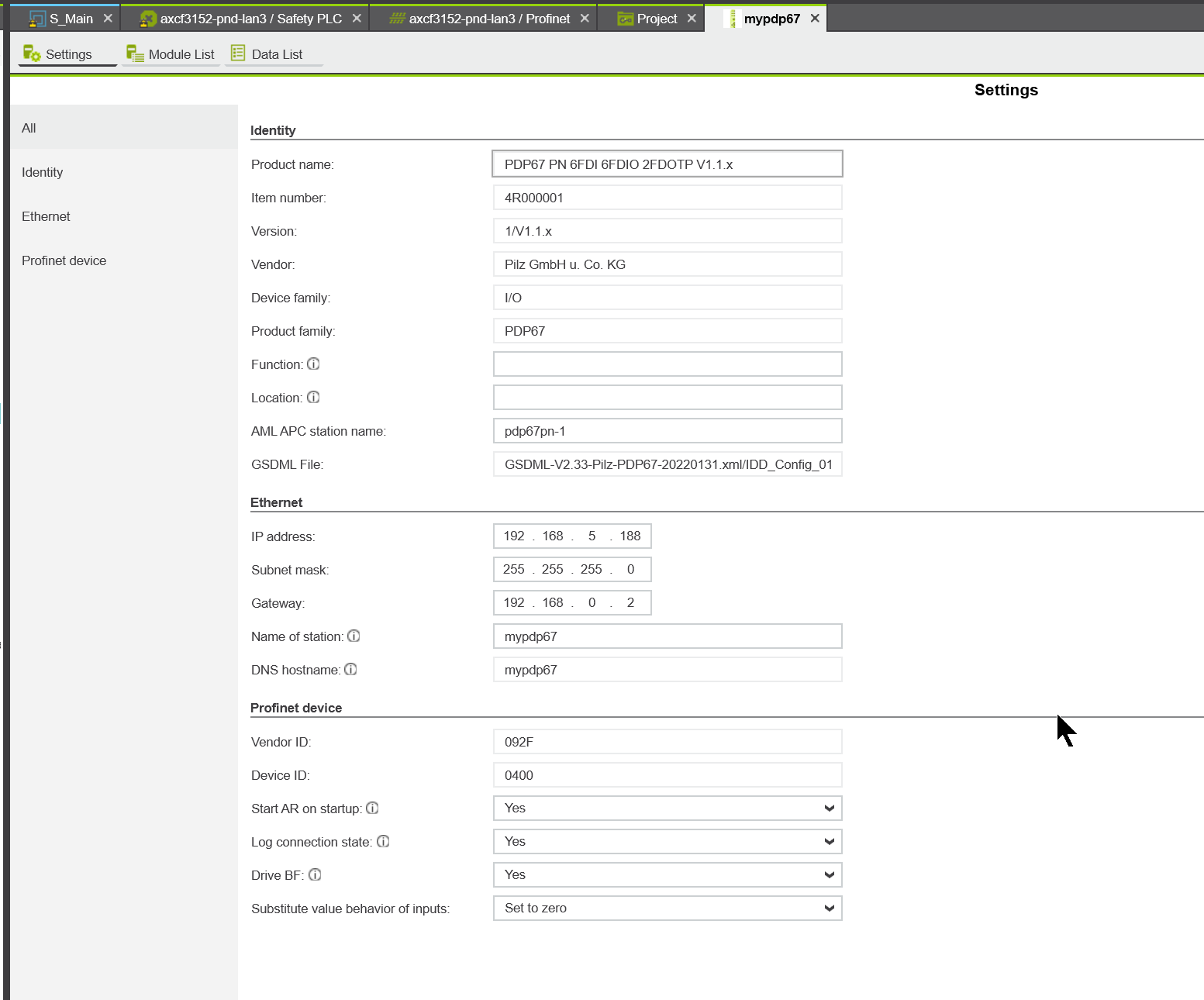Click the S_Main tab icon
Viewport: 1204px width, 1000px height.
[x=37, y=19]
